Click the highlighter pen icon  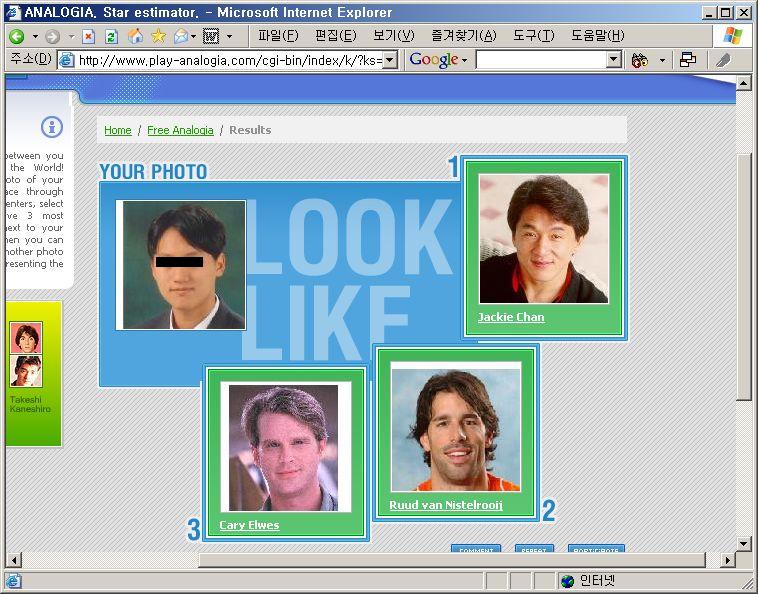723,60
